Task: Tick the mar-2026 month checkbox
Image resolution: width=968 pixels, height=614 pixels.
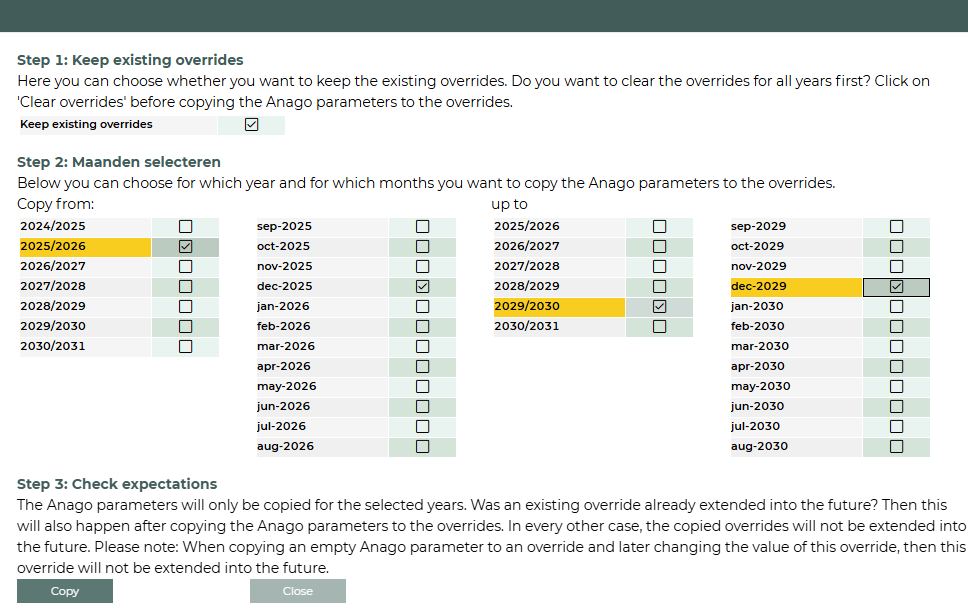Action: (x=422, y=346)
